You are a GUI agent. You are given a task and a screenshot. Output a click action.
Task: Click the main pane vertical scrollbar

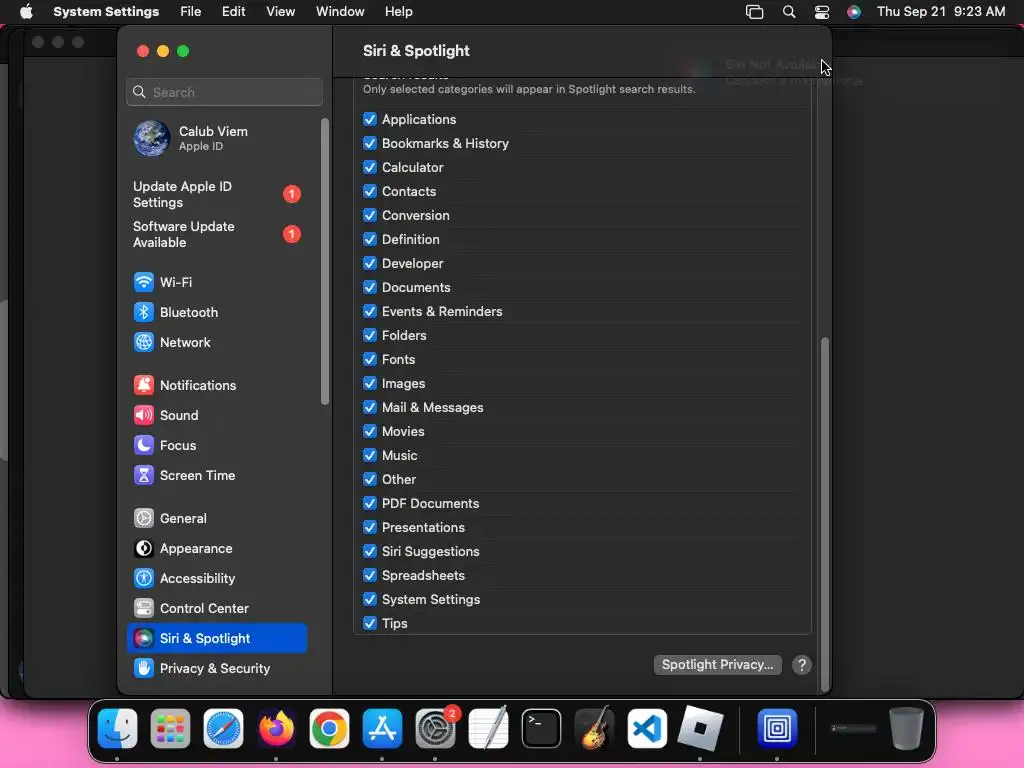click(825, 513)
